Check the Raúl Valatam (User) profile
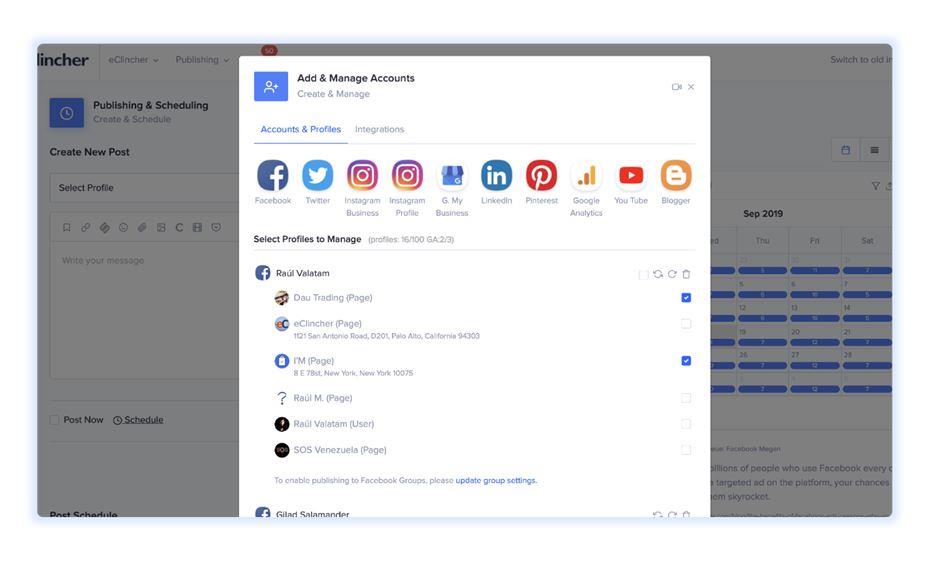This screenshot has height=564, width=940. click(686, 424)
